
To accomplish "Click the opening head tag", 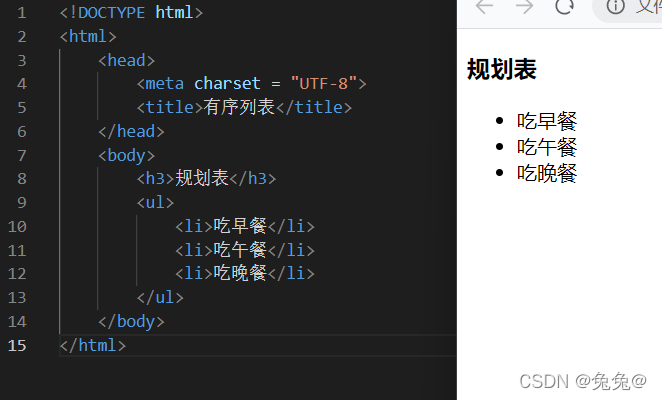I will (127, 60).
